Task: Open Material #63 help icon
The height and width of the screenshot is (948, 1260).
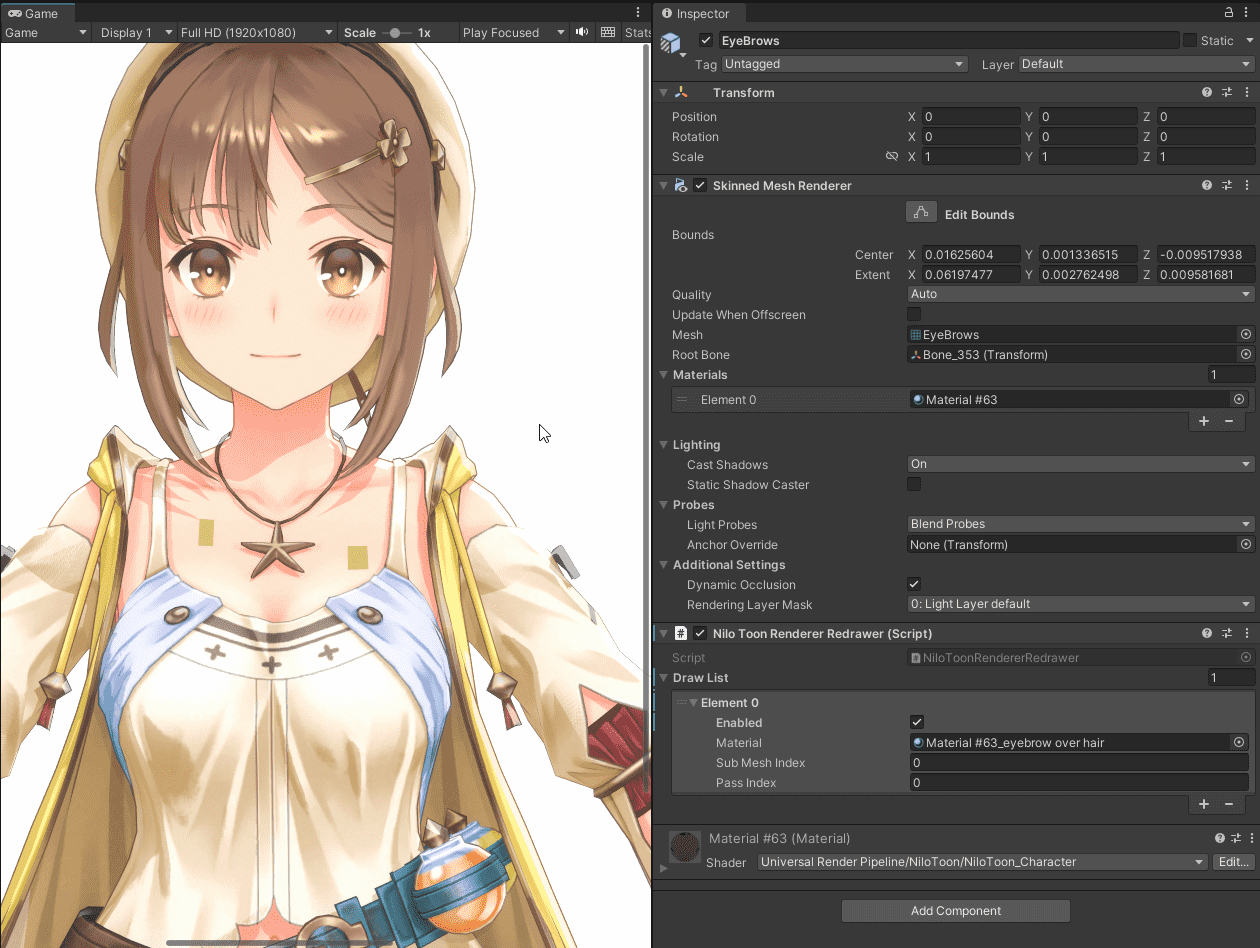Action: click(1220, 838)
